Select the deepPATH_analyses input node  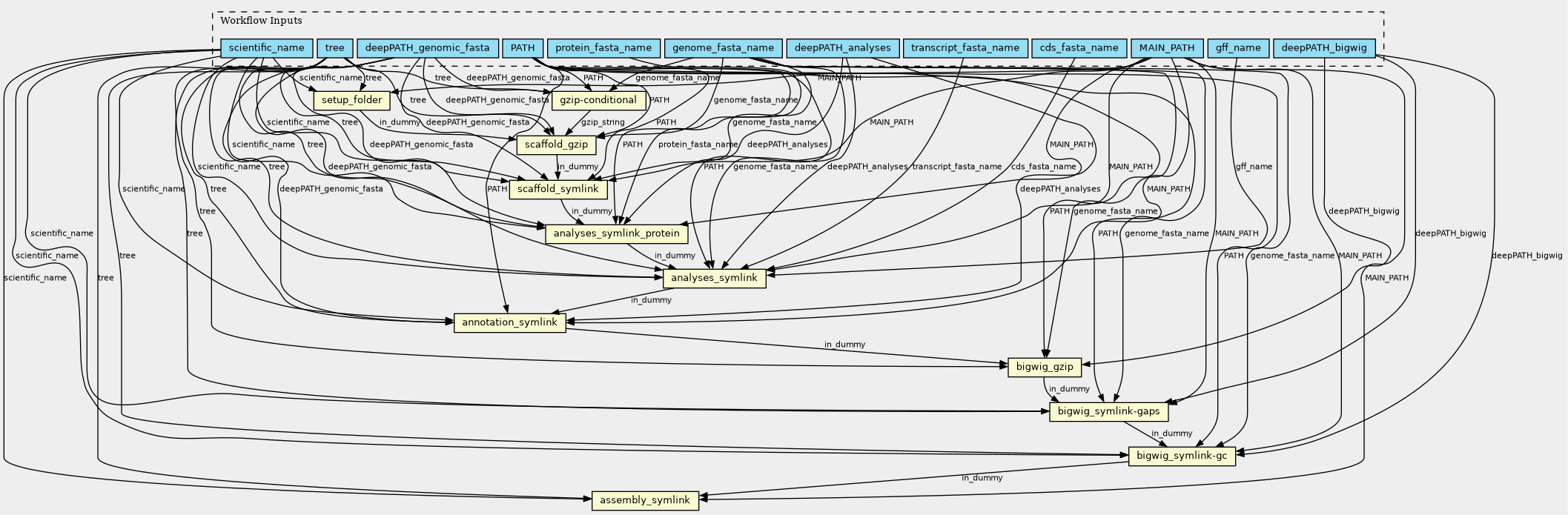(842, 48)
